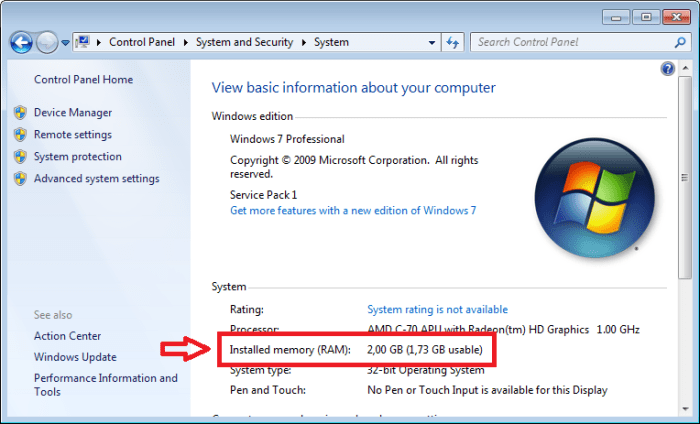
Task: Open Windows Update link
Action: point(75,357)
